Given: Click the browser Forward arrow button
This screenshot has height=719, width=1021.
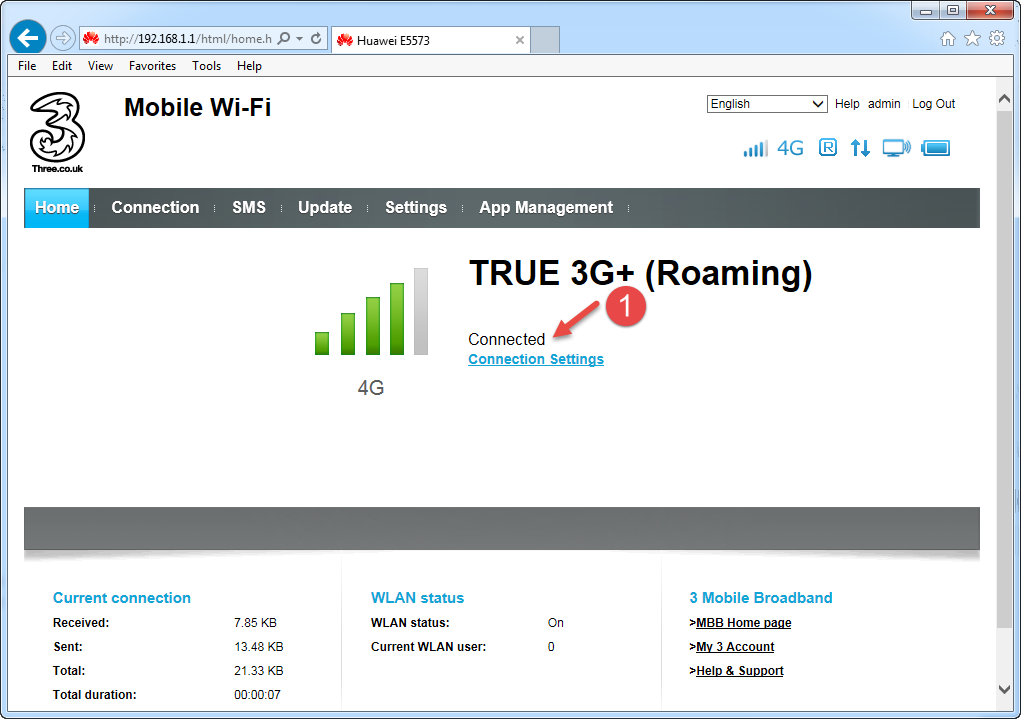Looking at the screenshot, I should click(63, 38).
